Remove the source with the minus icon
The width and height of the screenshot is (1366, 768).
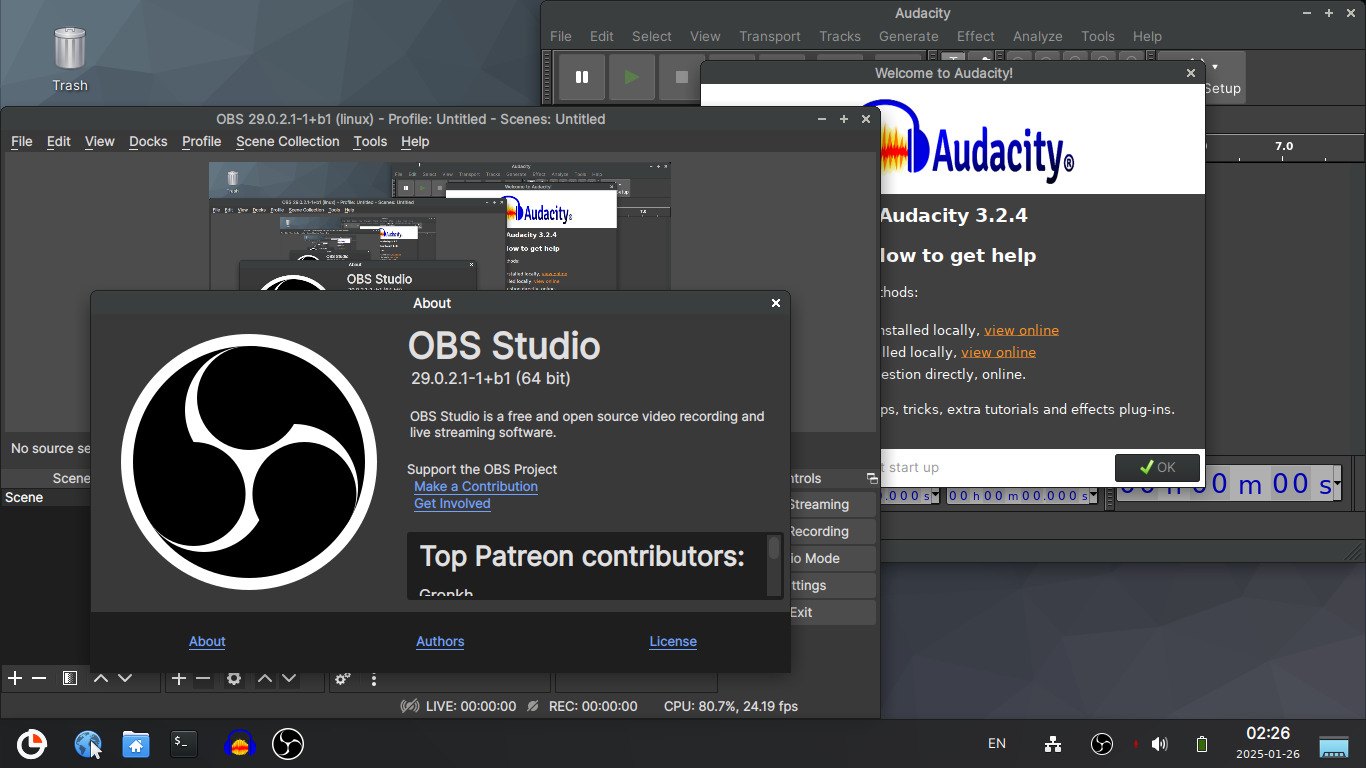point(203,678)
